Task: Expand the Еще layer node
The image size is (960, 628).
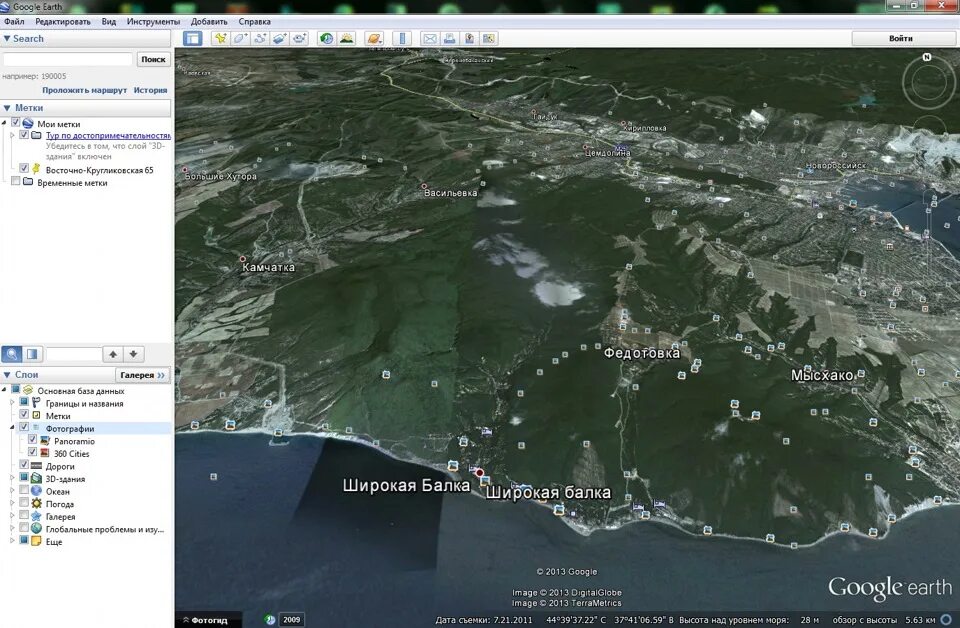Action: 12,540
